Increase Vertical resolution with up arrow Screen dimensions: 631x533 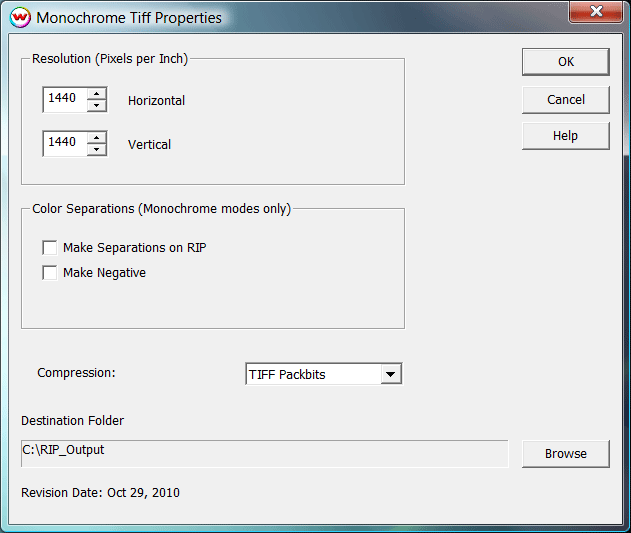coord(97,138)
